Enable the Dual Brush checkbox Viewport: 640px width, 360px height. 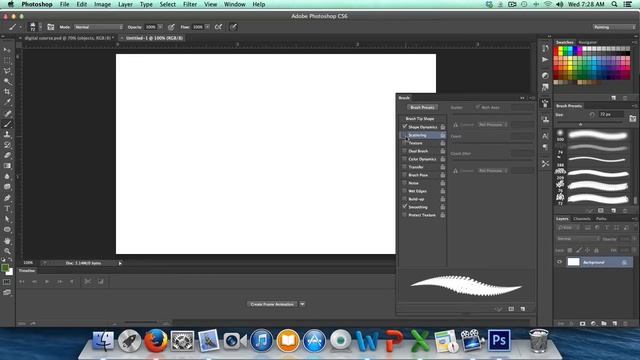click(404, 151)
